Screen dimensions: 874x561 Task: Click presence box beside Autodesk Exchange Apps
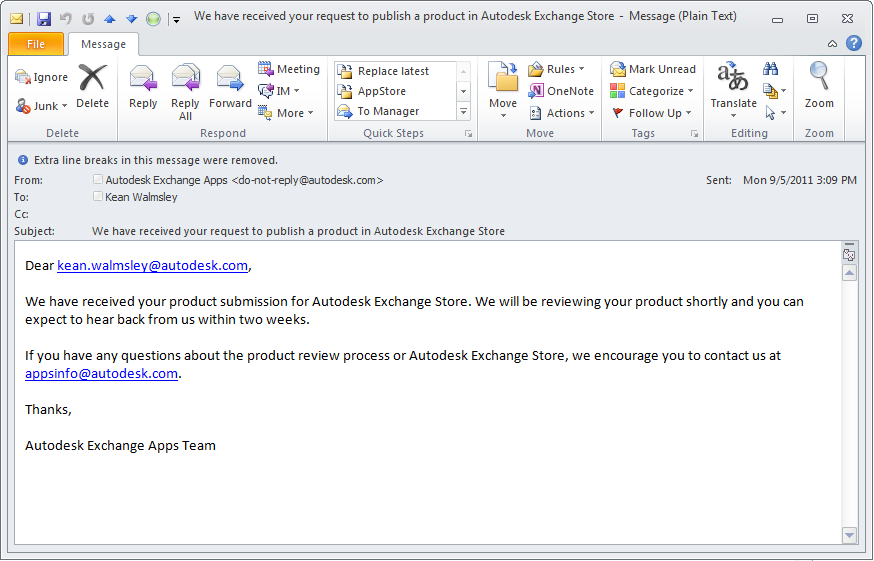97,180
